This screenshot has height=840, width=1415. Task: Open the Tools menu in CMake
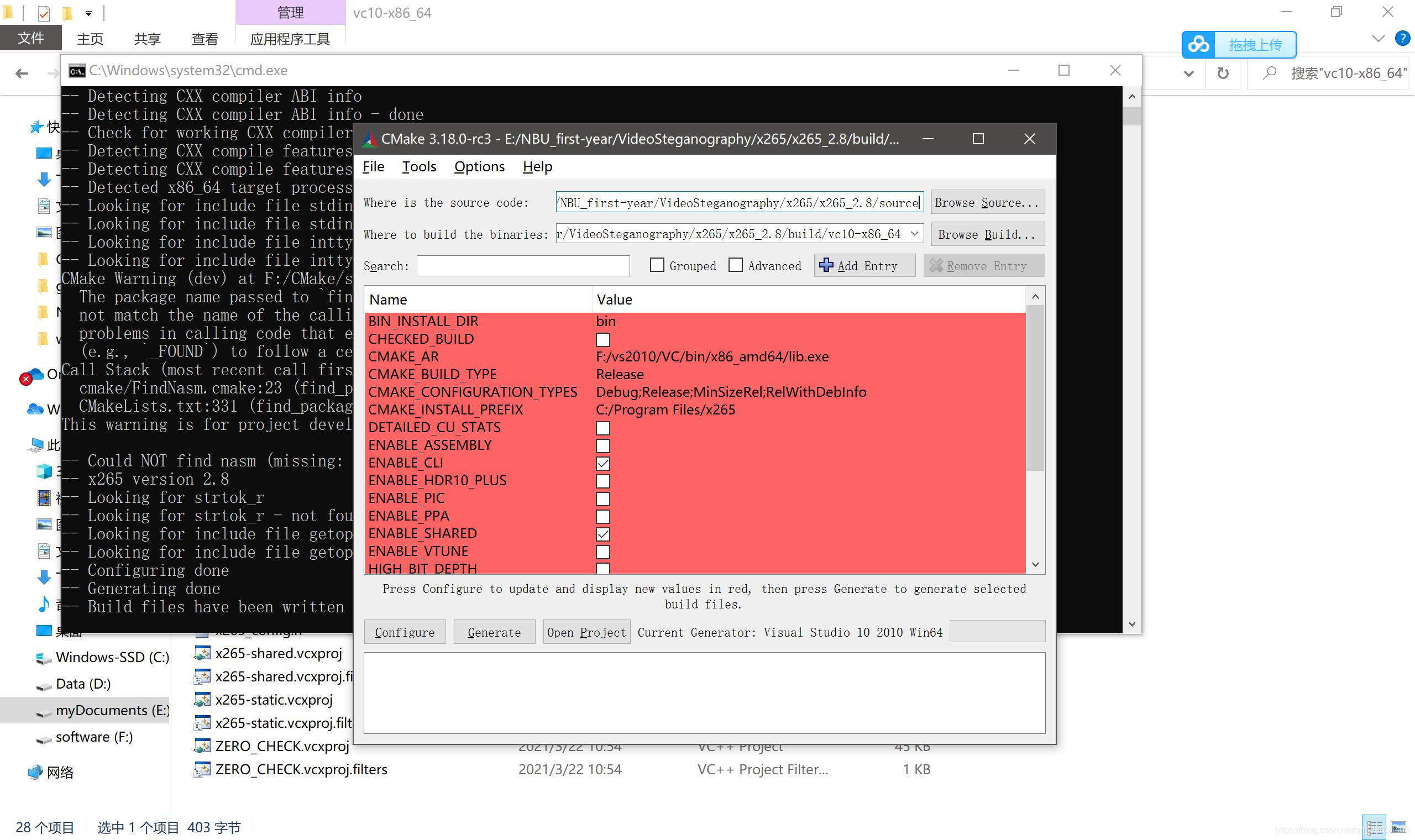pos(419,166)
